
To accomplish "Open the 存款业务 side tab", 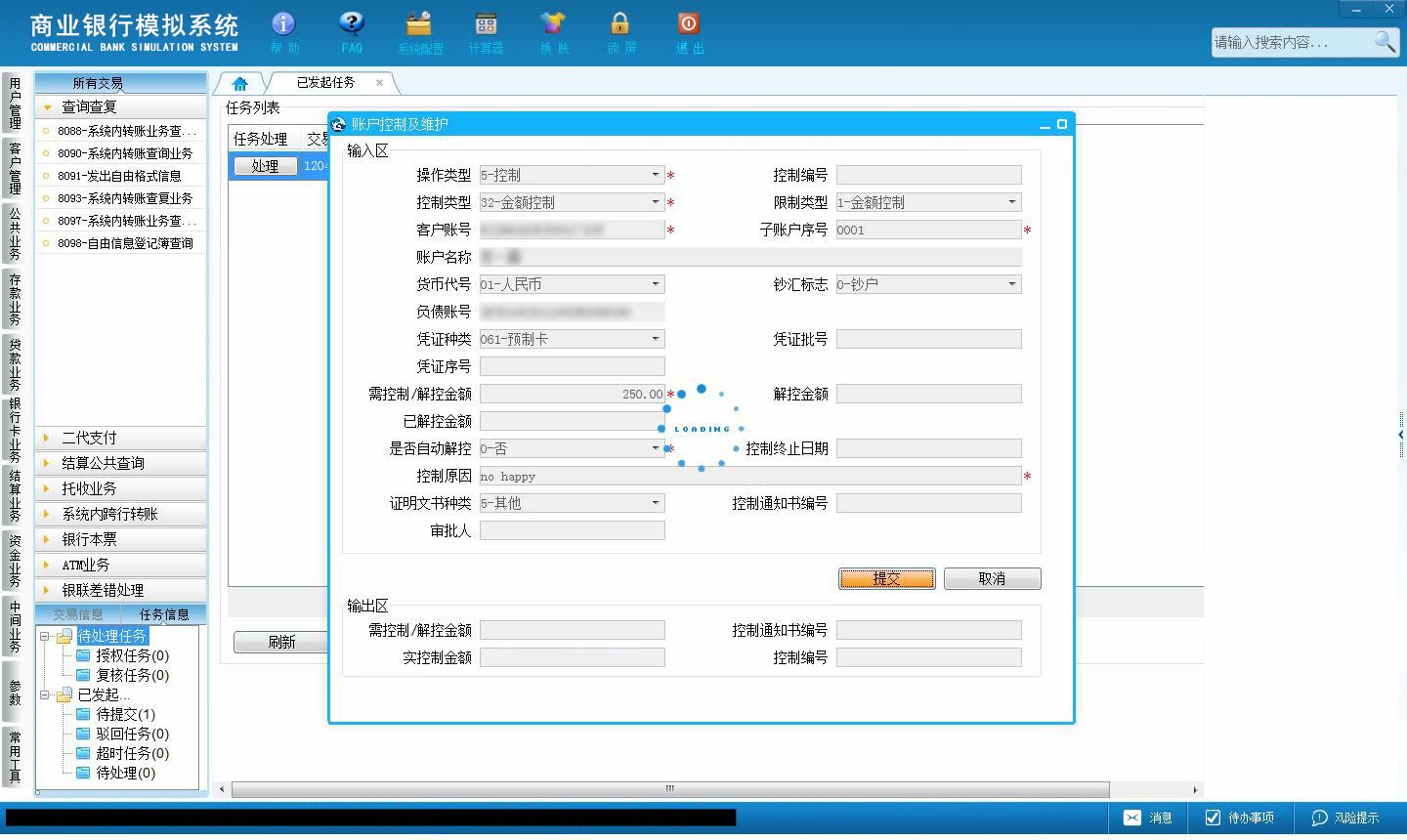I will pos(15,299).
